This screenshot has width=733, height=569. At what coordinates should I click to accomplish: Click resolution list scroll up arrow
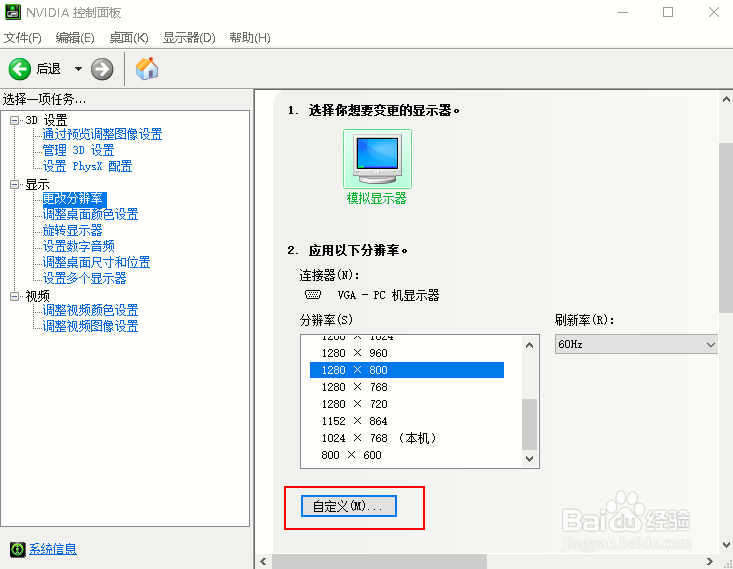529,345
